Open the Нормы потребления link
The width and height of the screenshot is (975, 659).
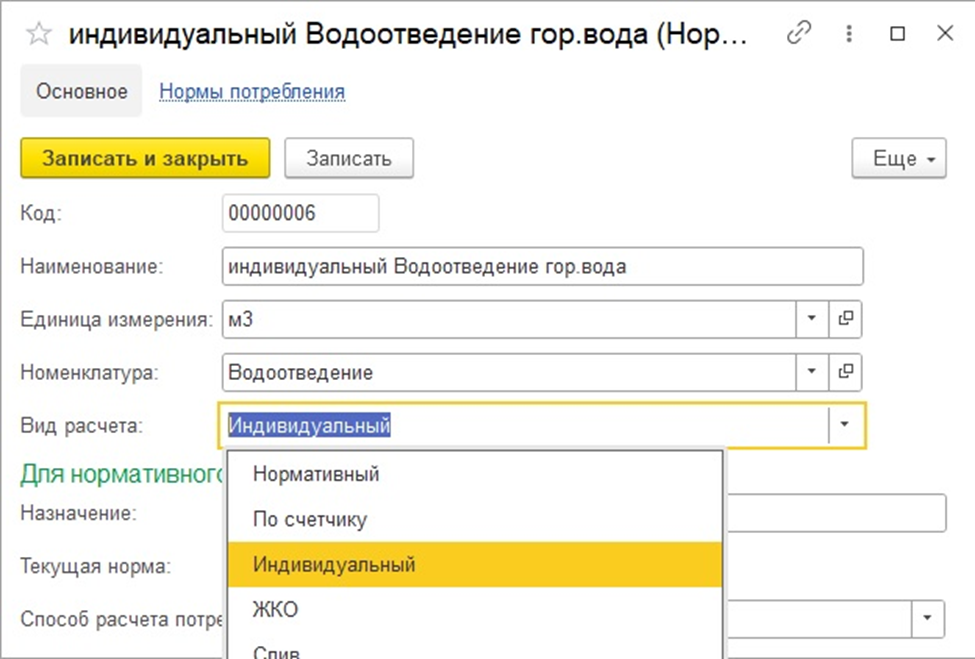point(252,91)
